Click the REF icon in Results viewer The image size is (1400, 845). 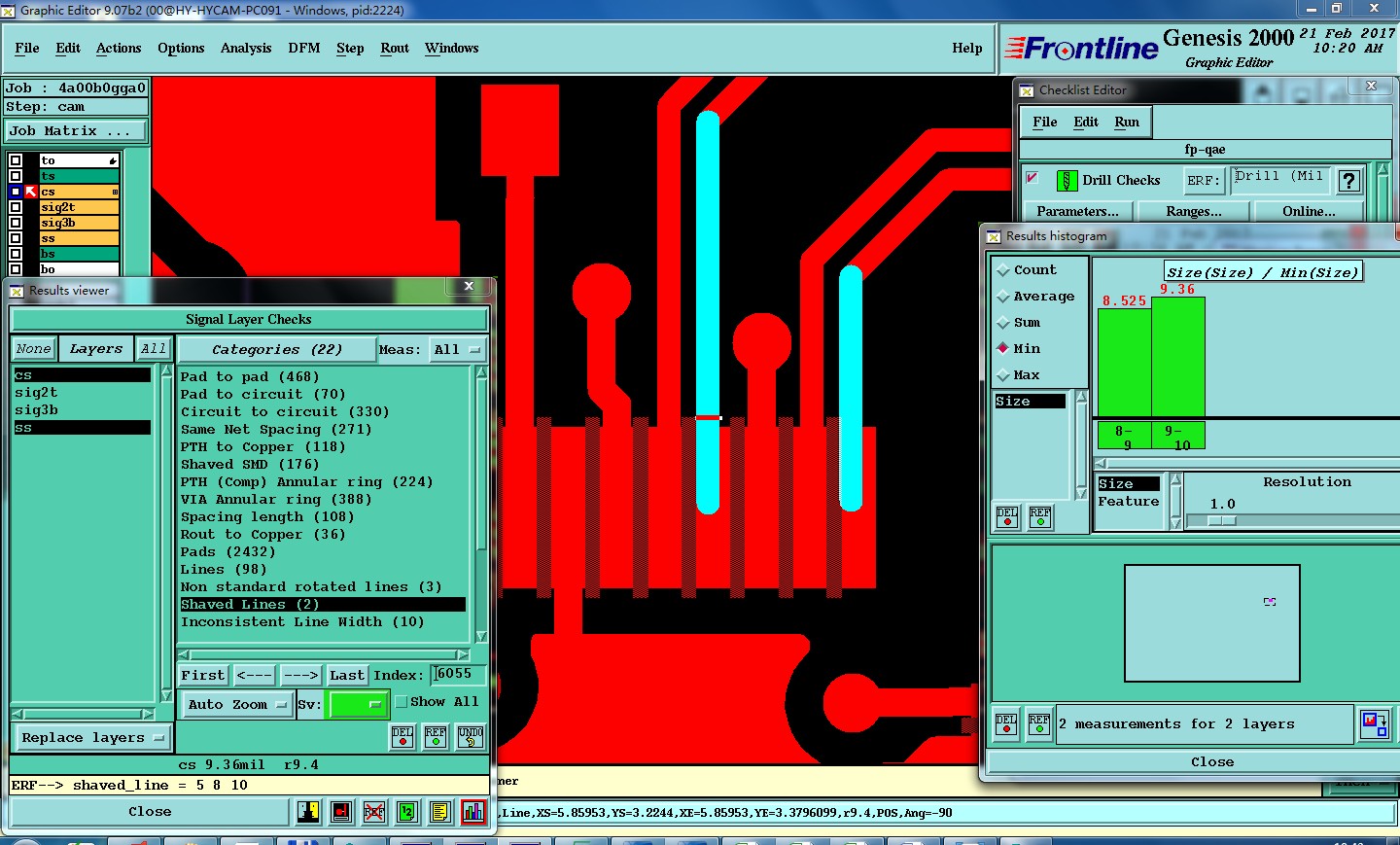coord(436,737)
